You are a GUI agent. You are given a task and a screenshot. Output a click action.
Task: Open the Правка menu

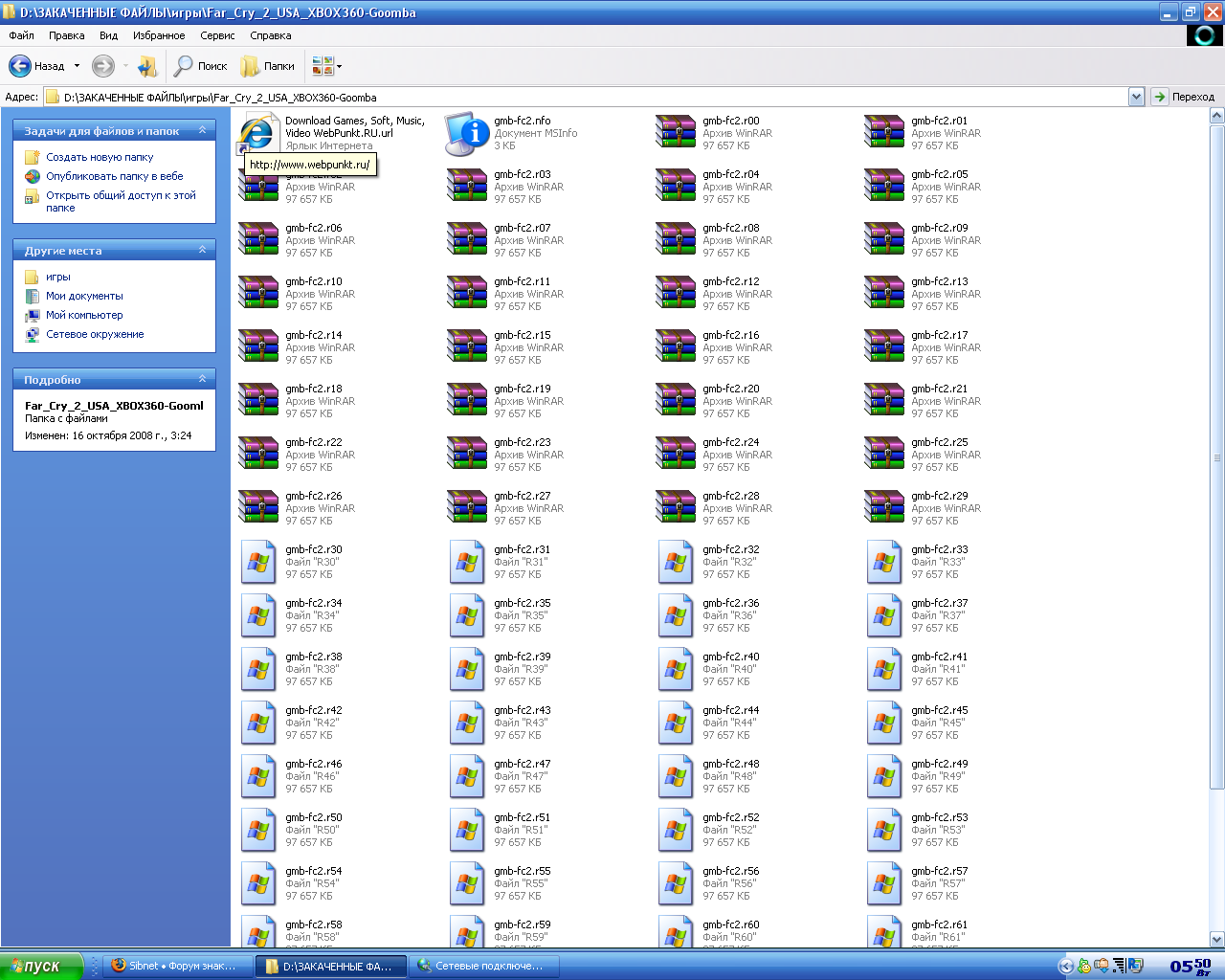[67, 35]
